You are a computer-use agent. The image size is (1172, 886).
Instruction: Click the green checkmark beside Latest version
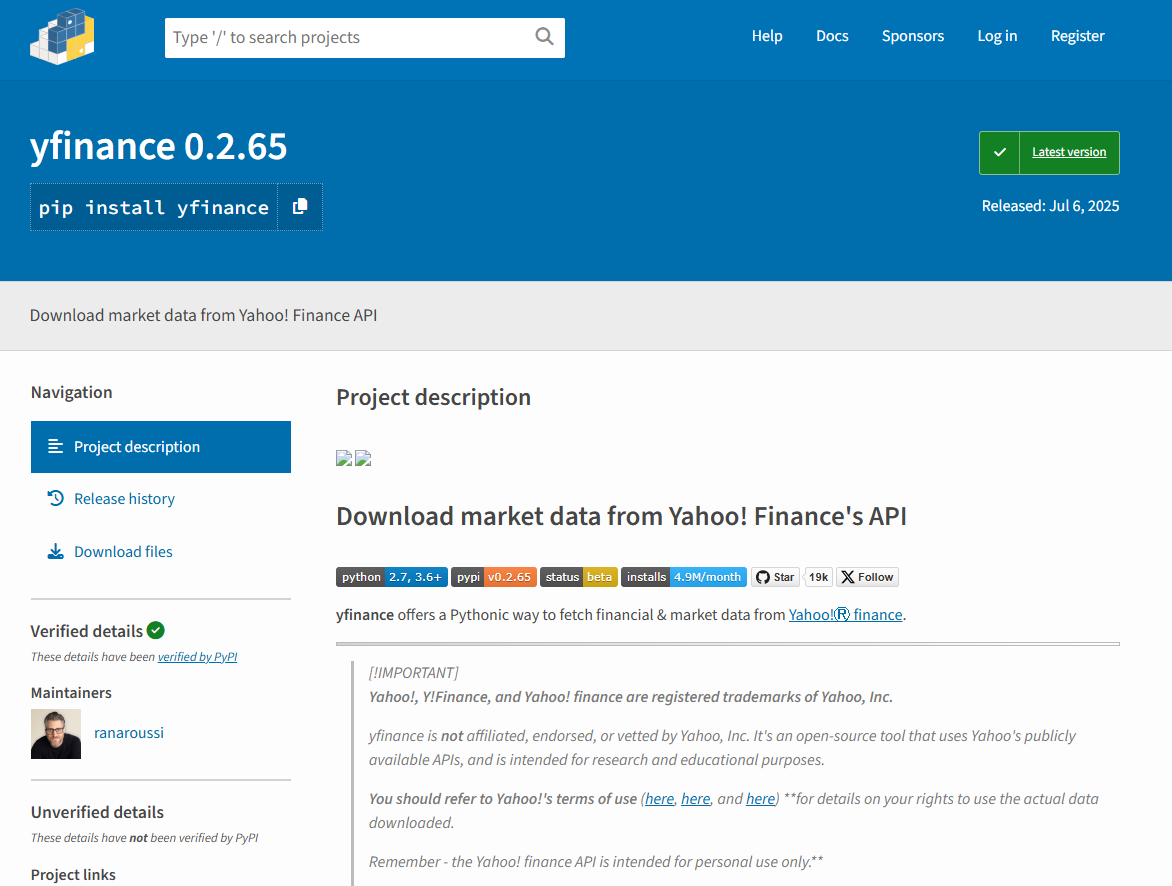pos(999,153)
